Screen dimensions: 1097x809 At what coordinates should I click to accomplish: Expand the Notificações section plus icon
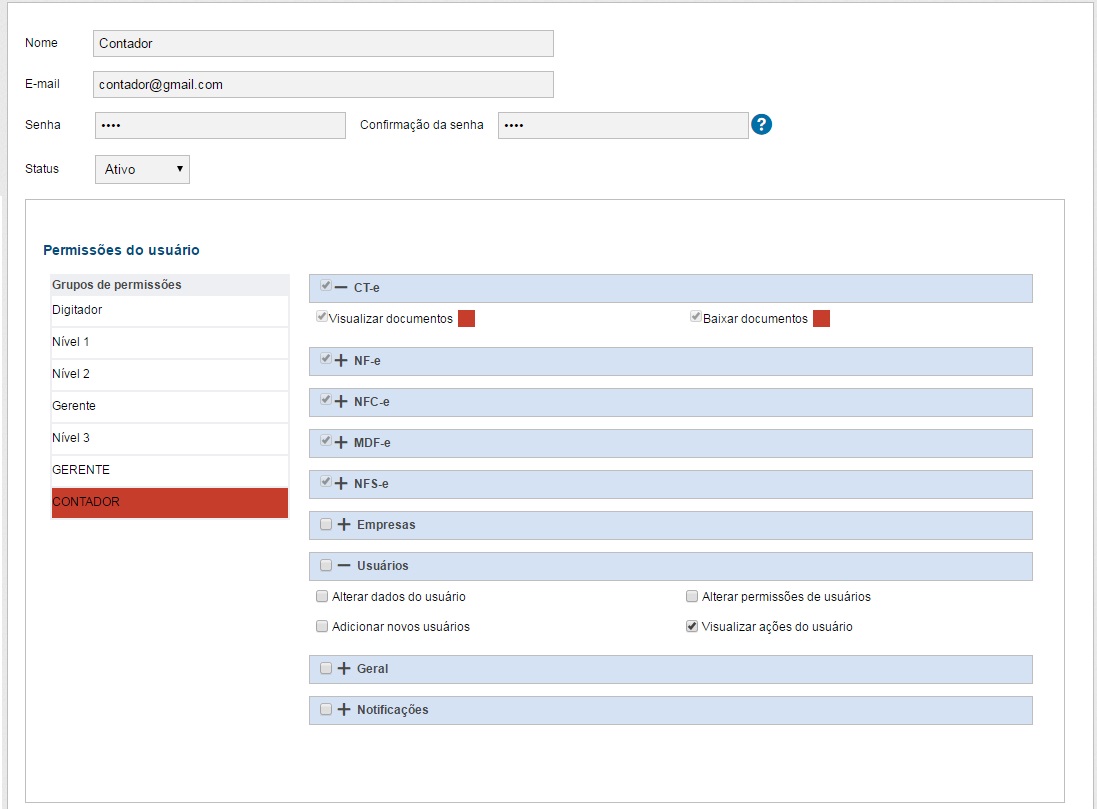click(x=344, y=710)
